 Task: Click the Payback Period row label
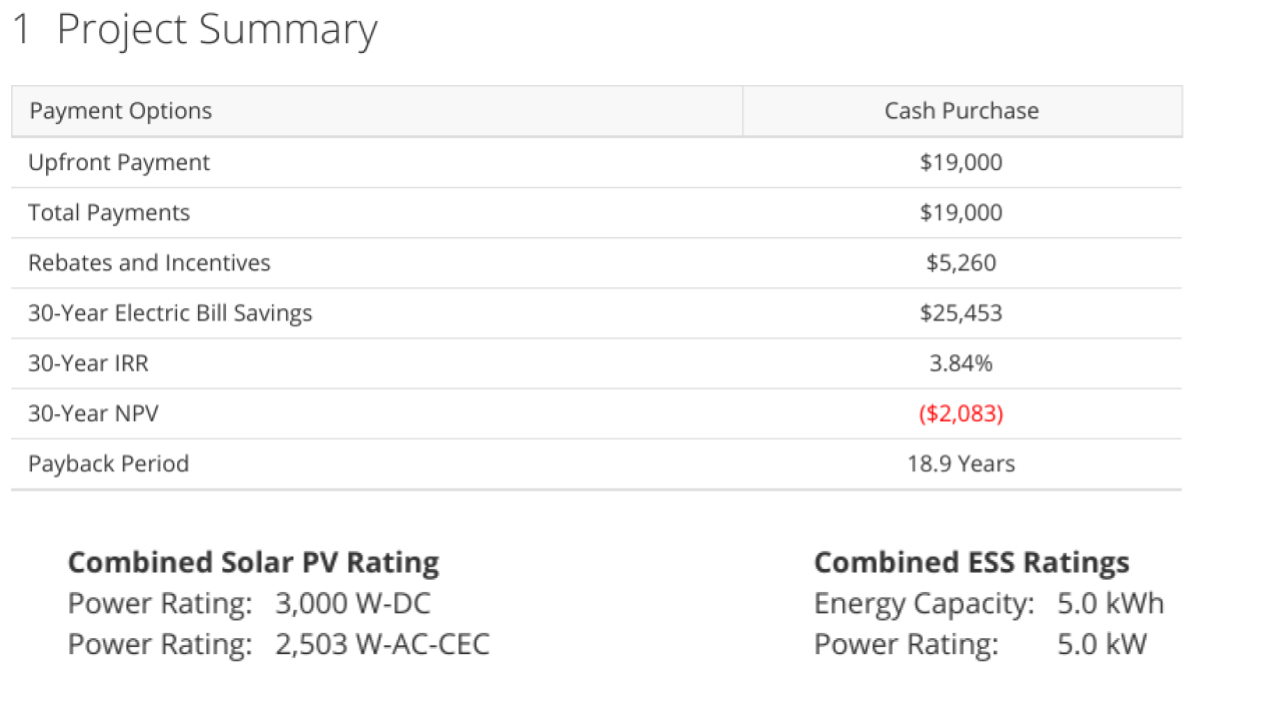coord(108,464)
